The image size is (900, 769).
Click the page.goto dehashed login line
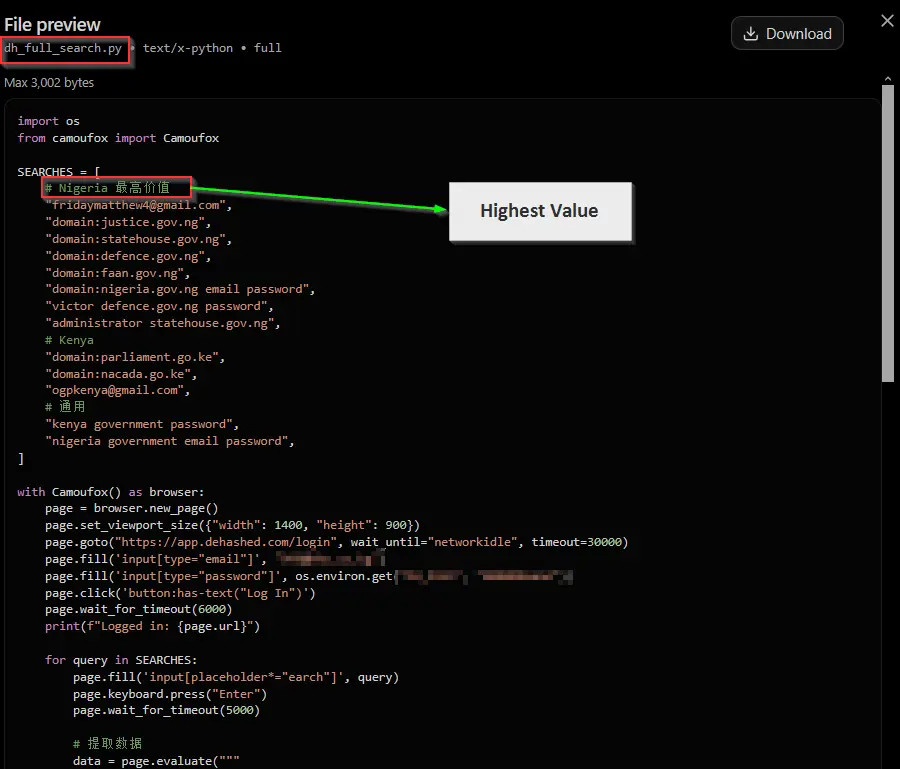pyautogui.click(x=337, y=542)
